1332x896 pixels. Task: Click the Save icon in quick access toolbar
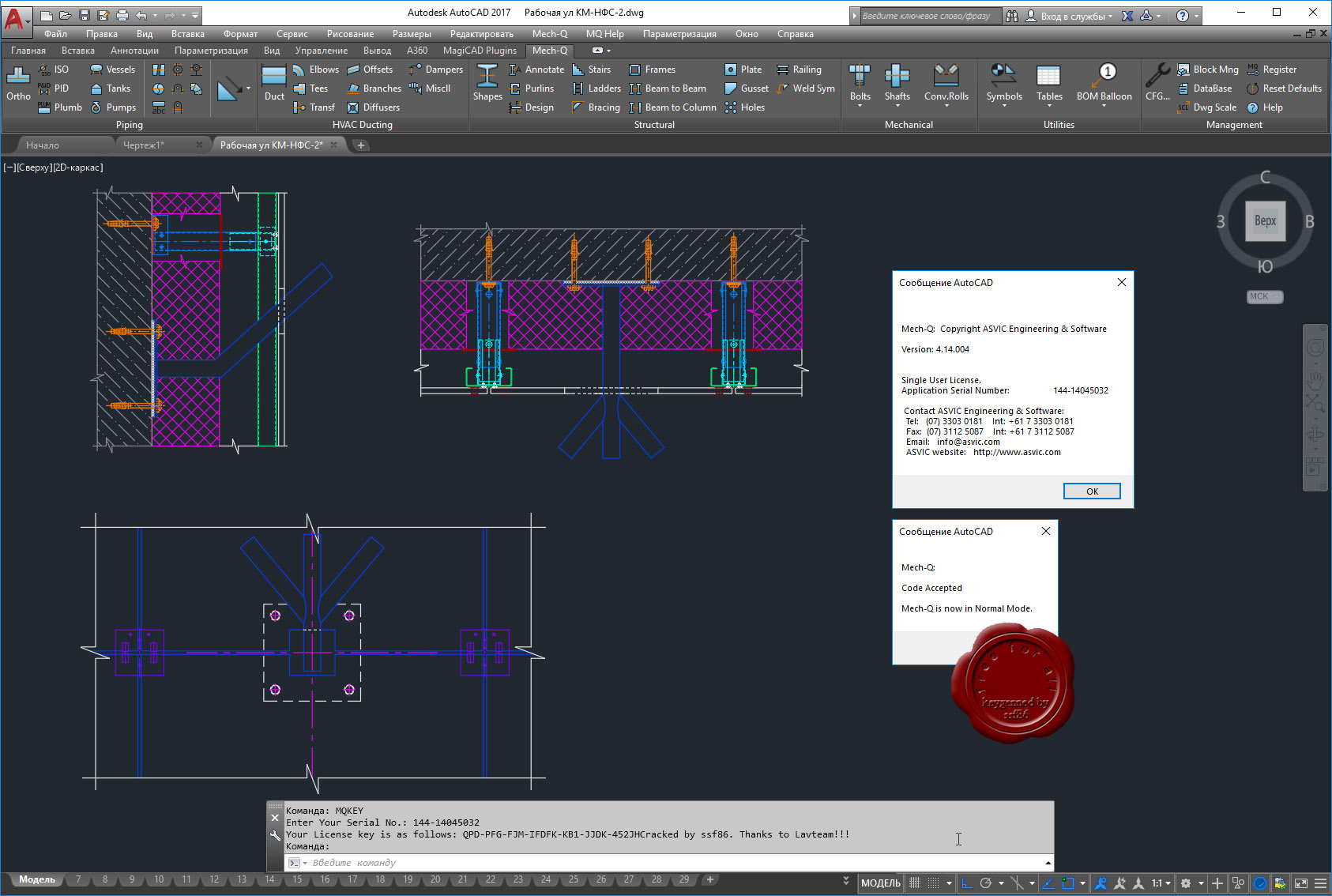pos(85,15)
